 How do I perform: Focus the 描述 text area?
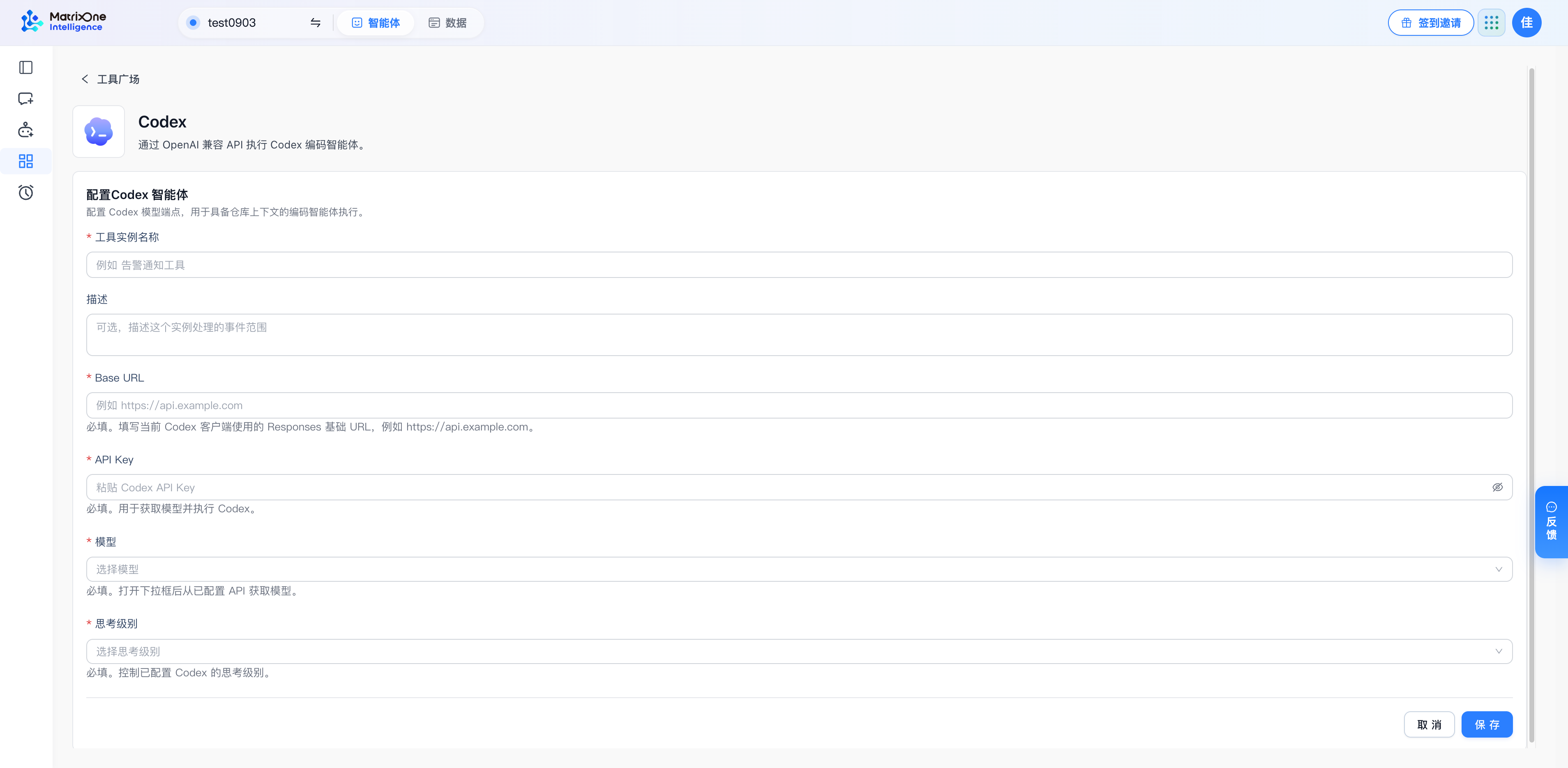coord(799,335)
